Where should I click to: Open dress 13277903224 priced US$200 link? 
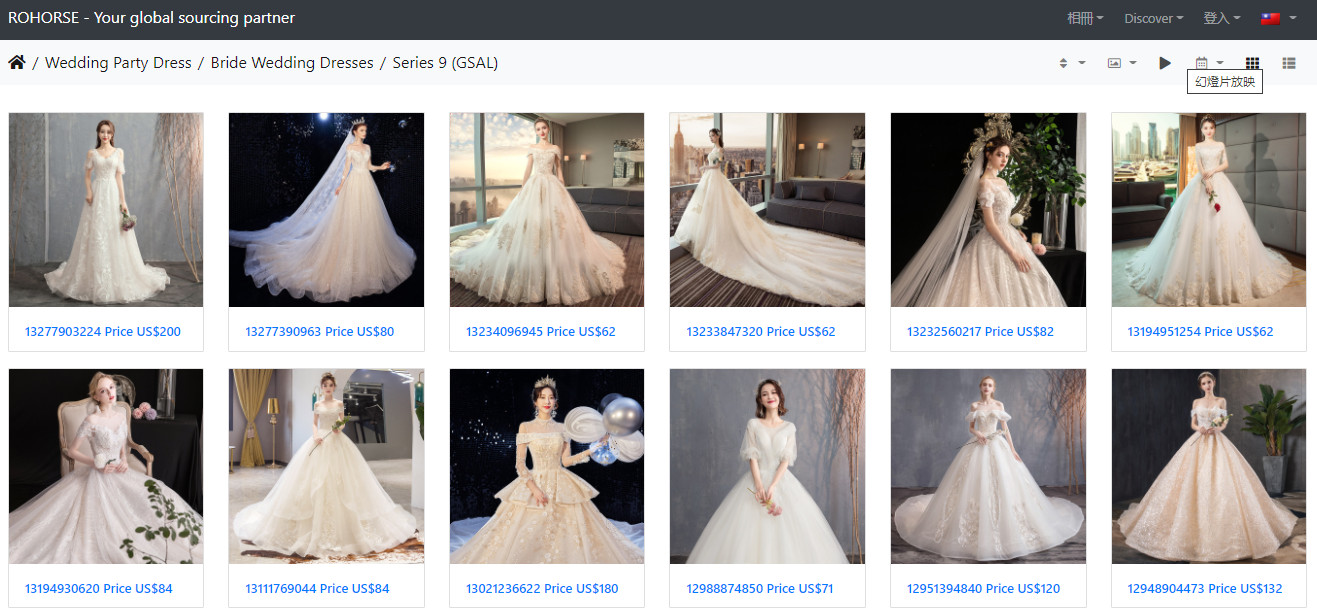coord(103,331)
